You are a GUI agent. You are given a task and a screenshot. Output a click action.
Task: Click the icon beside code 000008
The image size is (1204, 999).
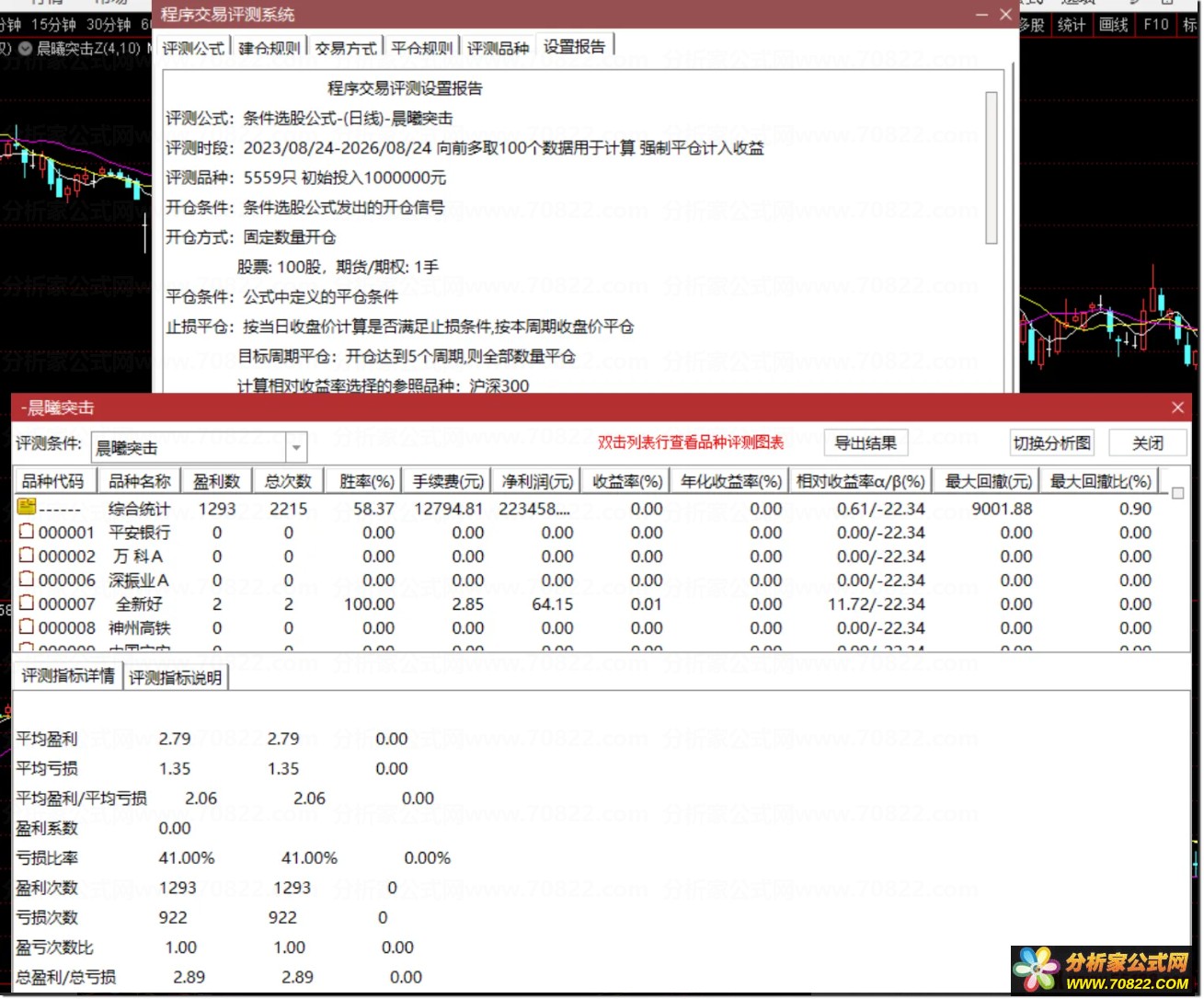coord(26,626)
